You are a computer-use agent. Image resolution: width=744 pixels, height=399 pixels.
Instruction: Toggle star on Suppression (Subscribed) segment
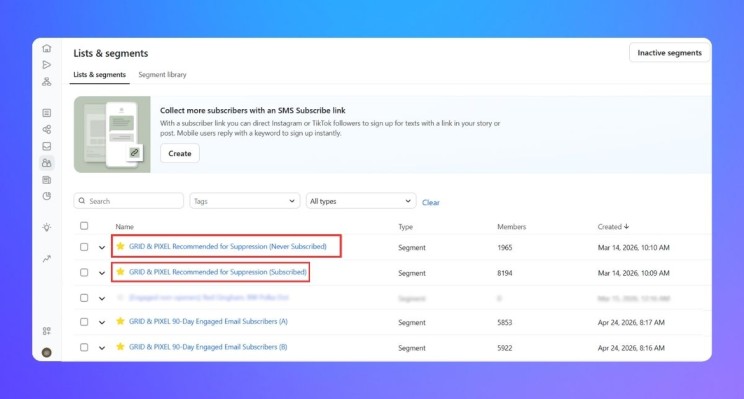[x=121, y=271]
